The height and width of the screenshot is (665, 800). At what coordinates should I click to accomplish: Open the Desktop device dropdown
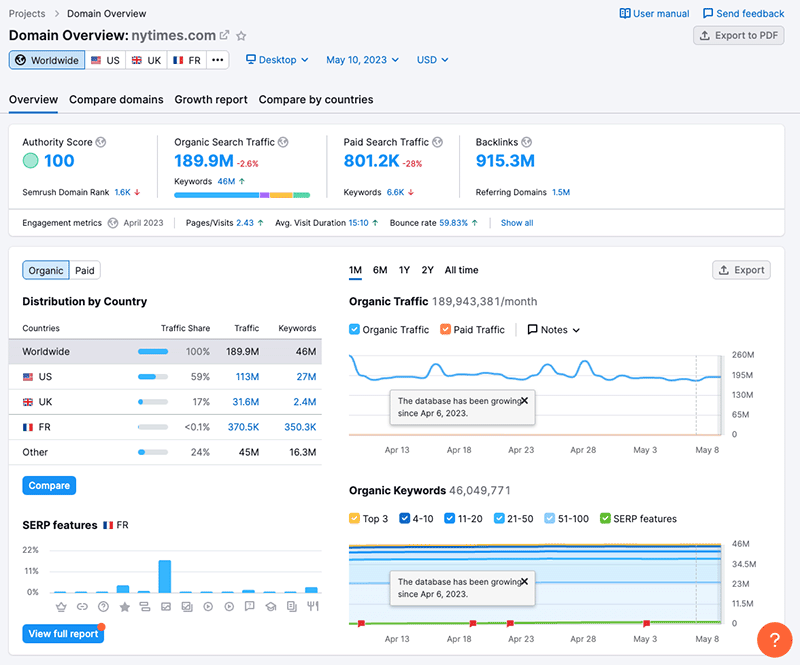(x=277, y=60)
